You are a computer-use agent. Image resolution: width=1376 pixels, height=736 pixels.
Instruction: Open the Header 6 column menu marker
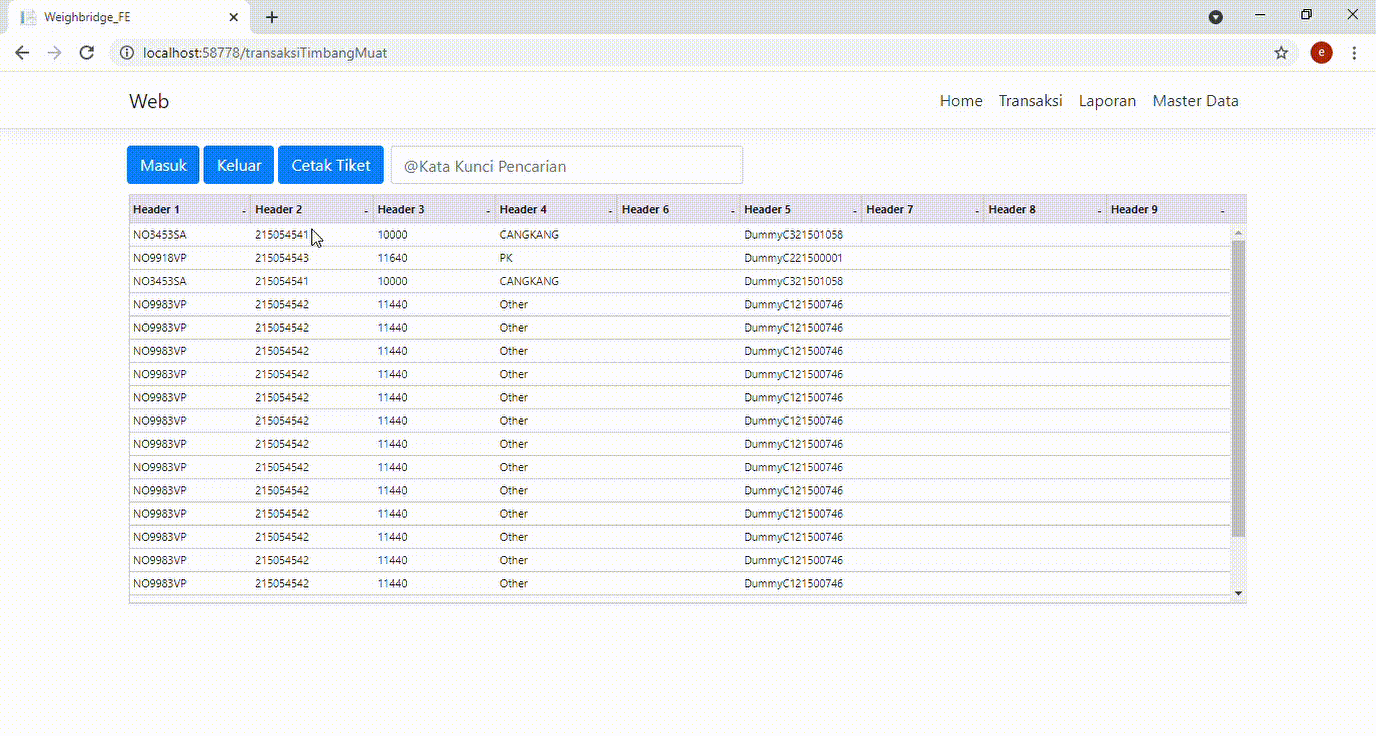(x=733, y=211)
